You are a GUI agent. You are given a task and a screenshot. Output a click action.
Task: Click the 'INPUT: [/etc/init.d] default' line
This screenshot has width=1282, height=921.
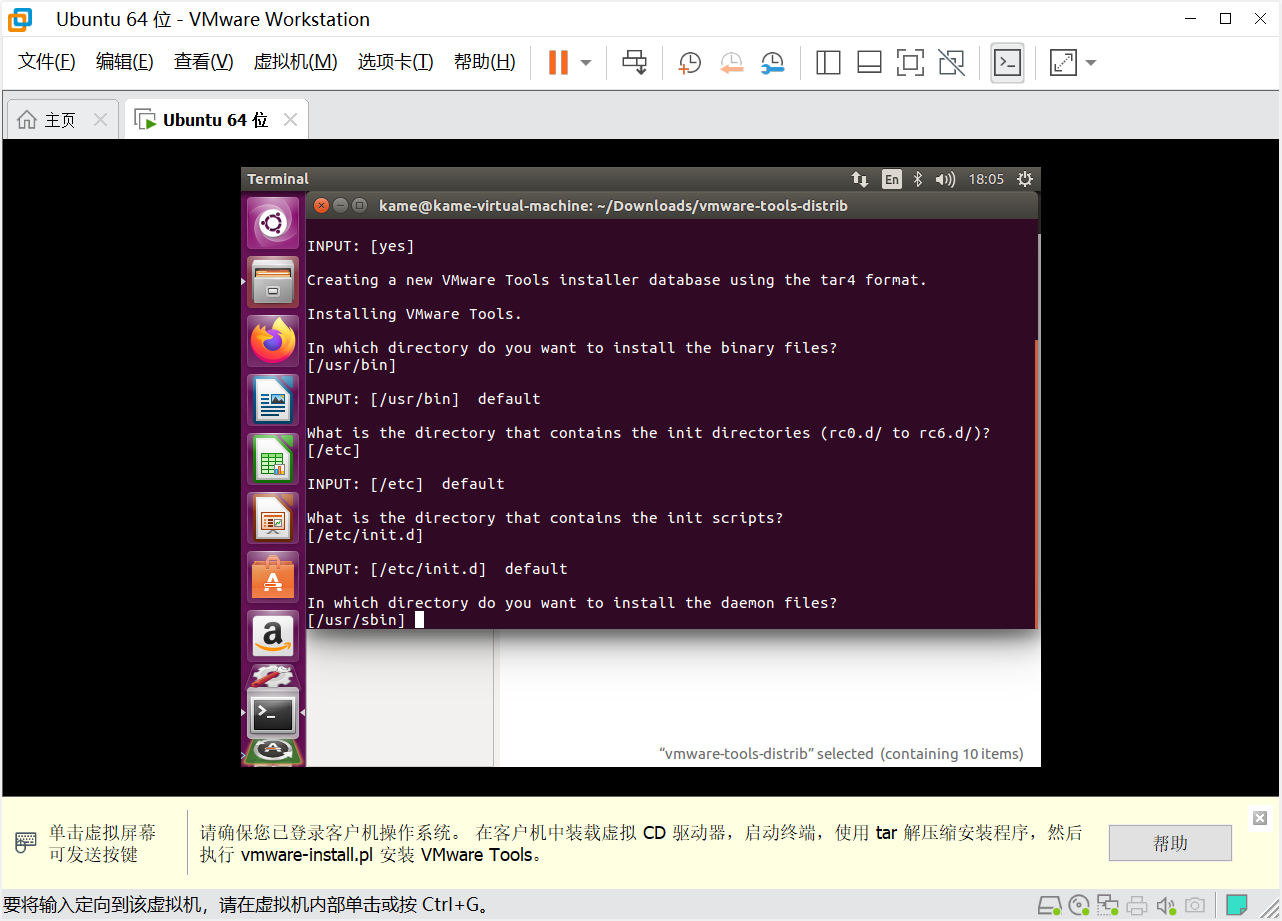437,569
